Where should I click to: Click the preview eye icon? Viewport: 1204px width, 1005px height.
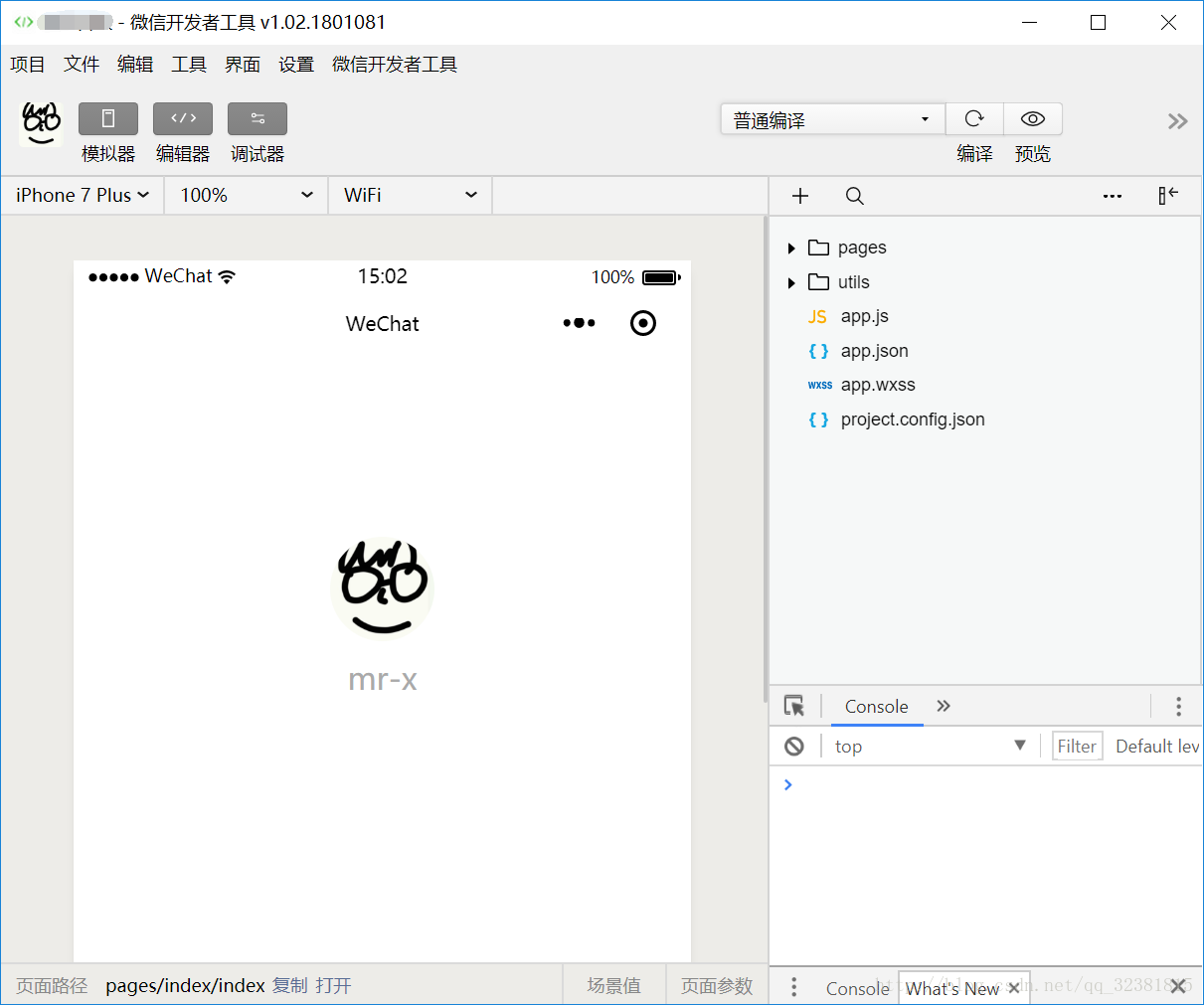click(x=1033, y=119)
